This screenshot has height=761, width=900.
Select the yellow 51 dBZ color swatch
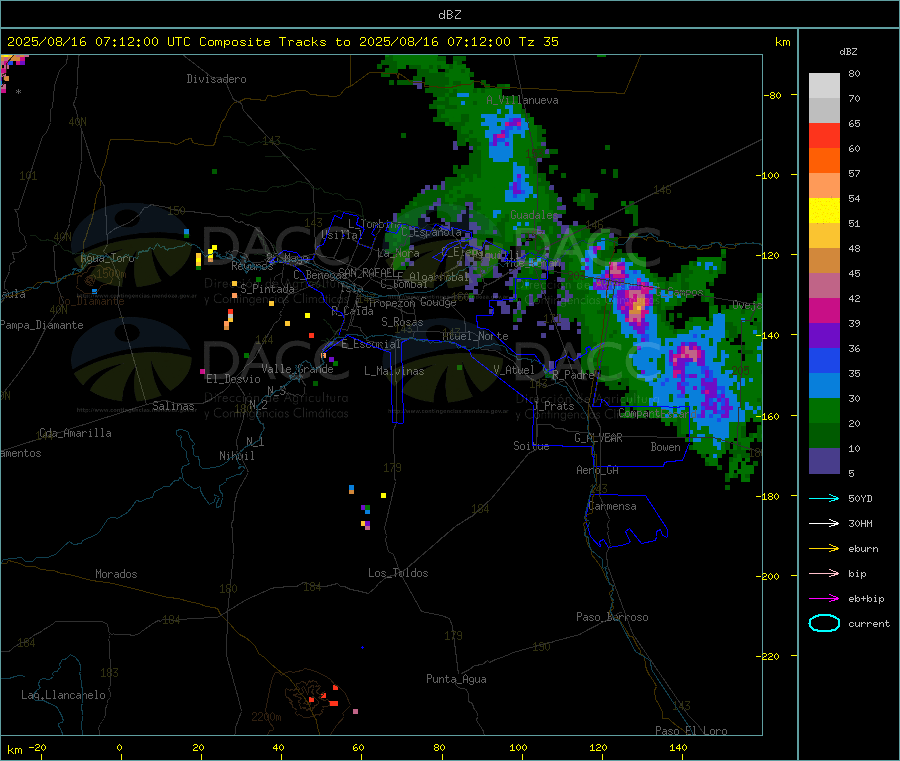pos(824,211)
